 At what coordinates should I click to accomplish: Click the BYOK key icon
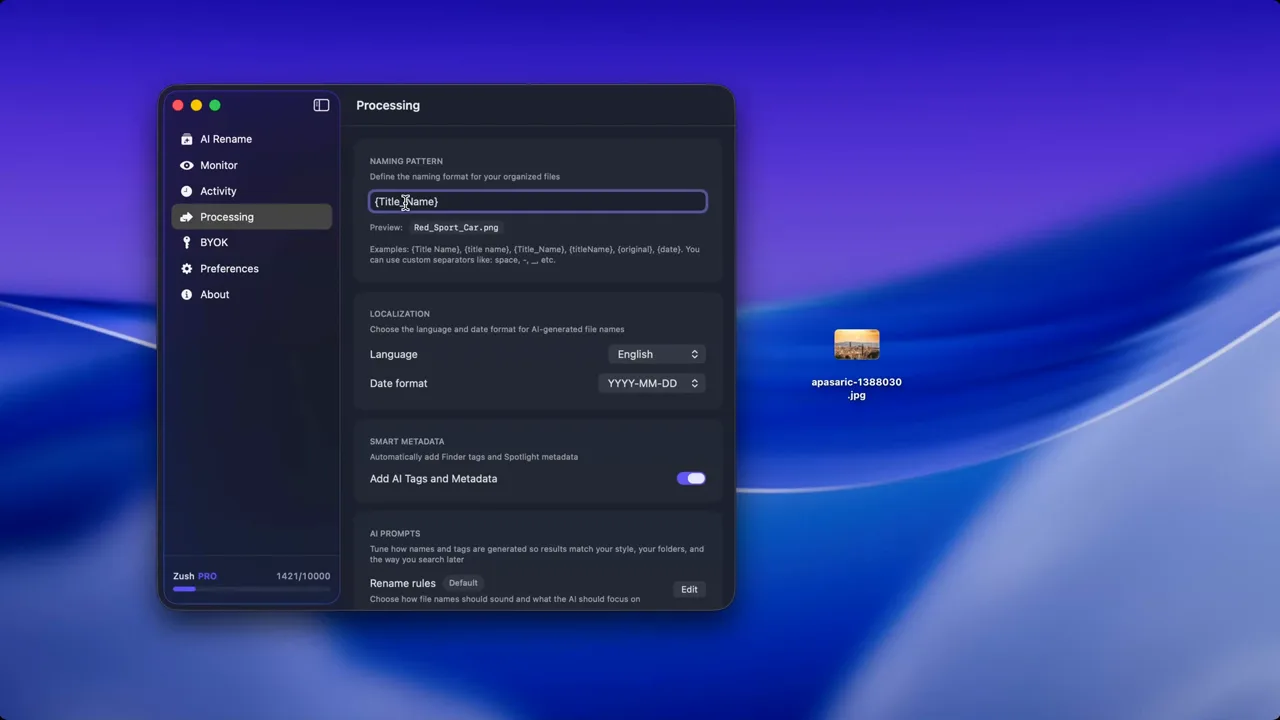click(x=186, y=243)
